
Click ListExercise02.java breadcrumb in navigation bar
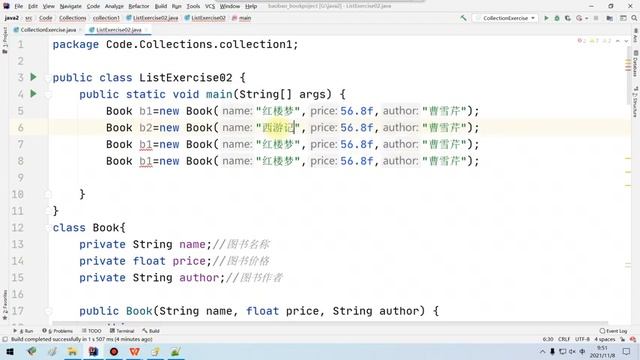pos(152,18)
